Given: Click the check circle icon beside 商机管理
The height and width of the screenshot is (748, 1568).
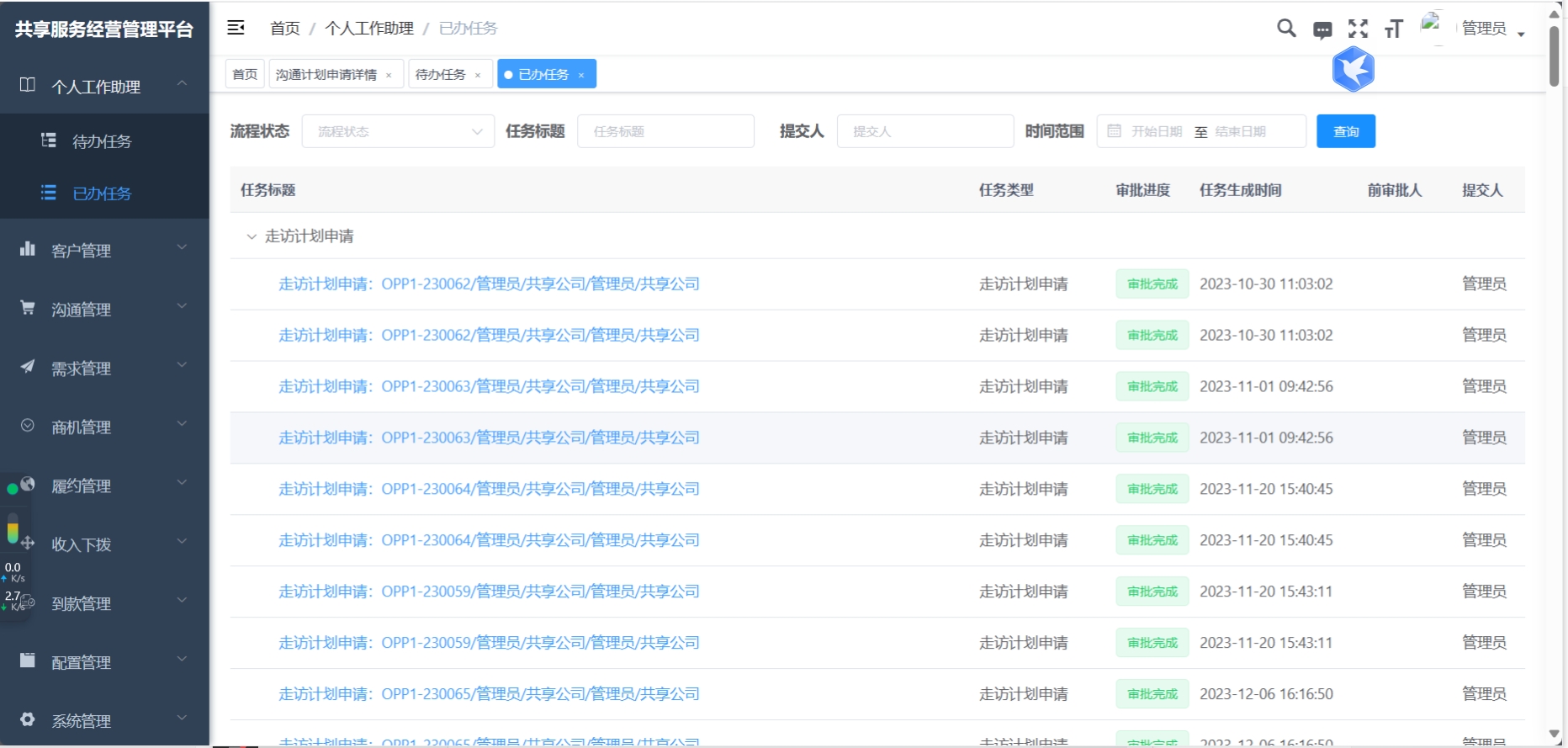Looking at the screenshot, I should pos(28,425).
